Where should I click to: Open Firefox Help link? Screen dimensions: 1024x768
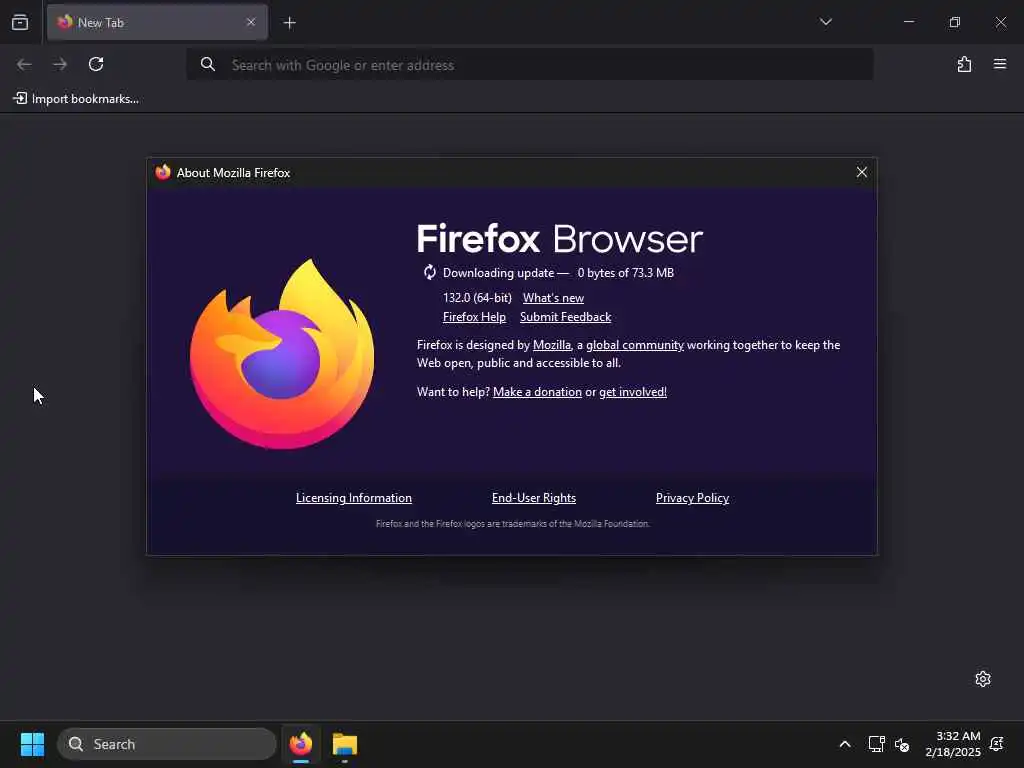point(474,317)
